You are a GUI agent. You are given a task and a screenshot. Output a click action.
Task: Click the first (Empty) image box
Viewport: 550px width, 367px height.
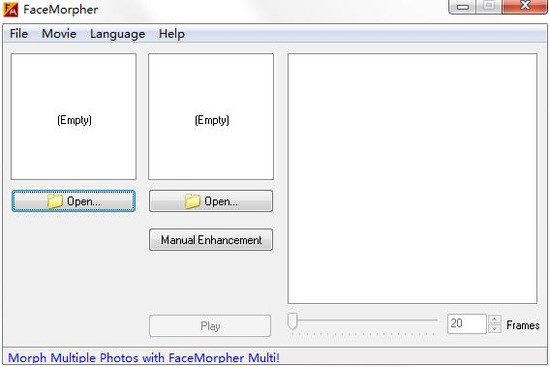pos(74,116)
